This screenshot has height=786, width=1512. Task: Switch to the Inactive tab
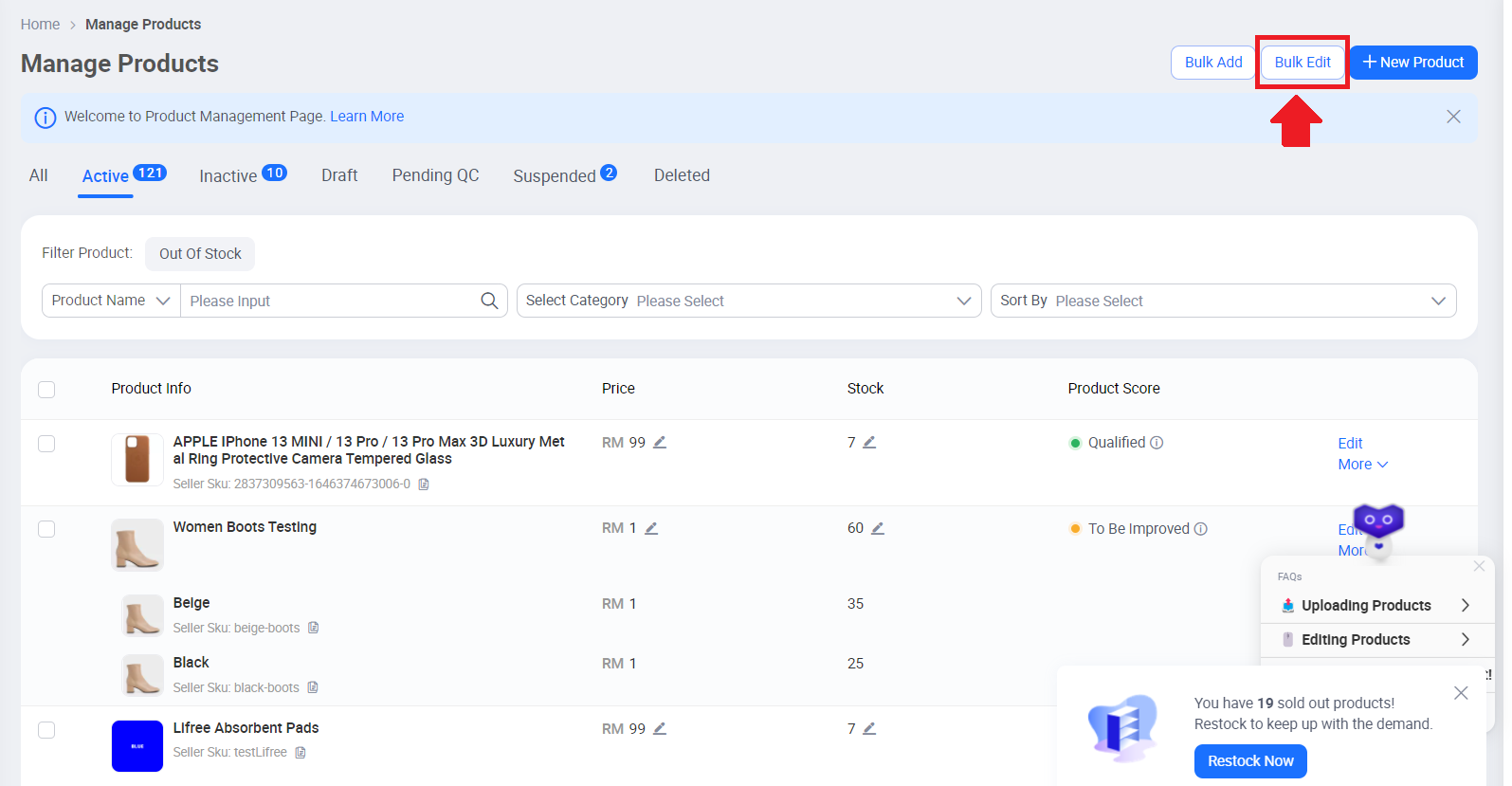click(x=228, y=176)
